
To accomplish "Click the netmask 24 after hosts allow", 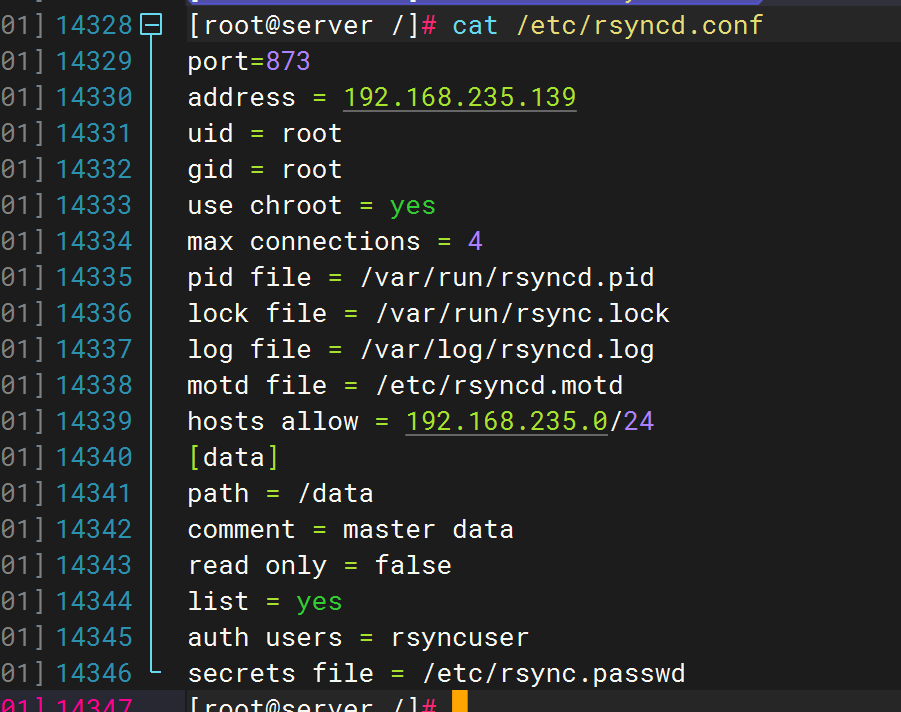I will click(x=639, y=421).
